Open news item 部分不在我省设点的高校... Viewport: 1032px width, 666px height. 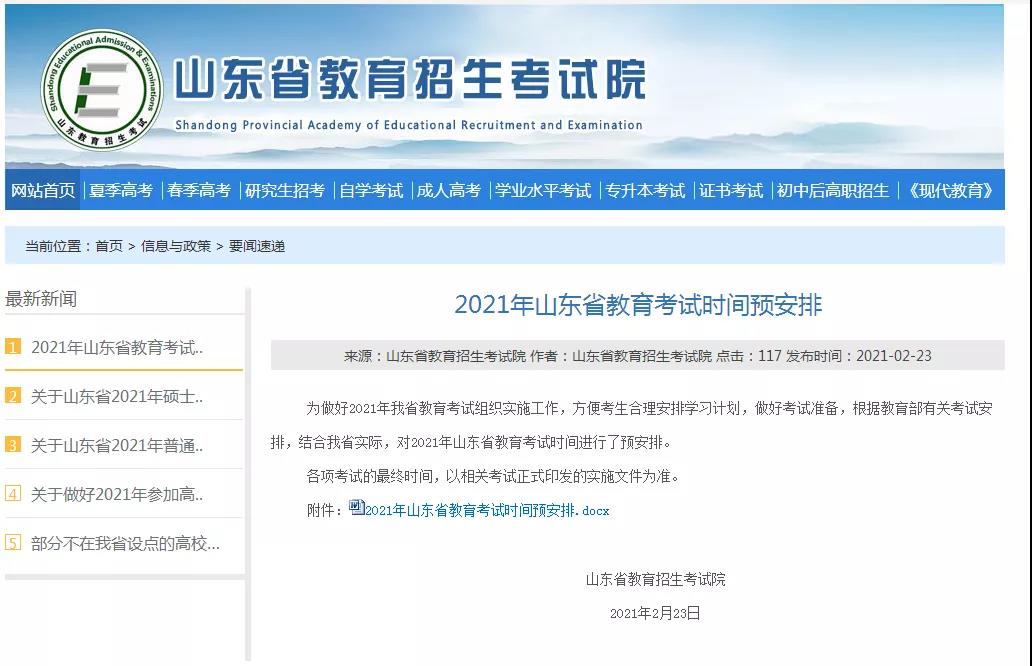(x=125, y=543)
